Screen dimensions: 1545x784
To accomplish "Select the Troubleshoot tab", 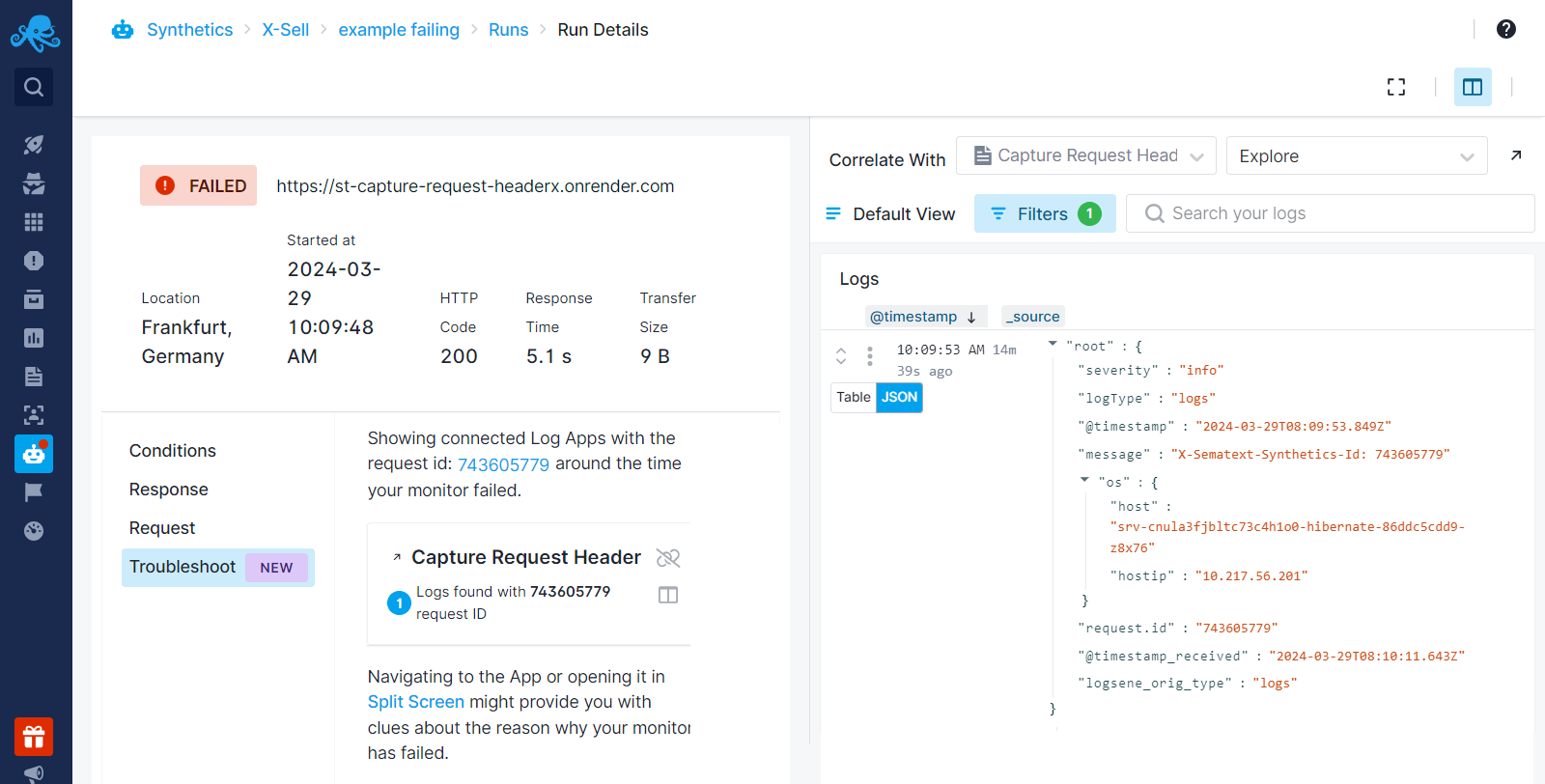I will click(218, 568).
